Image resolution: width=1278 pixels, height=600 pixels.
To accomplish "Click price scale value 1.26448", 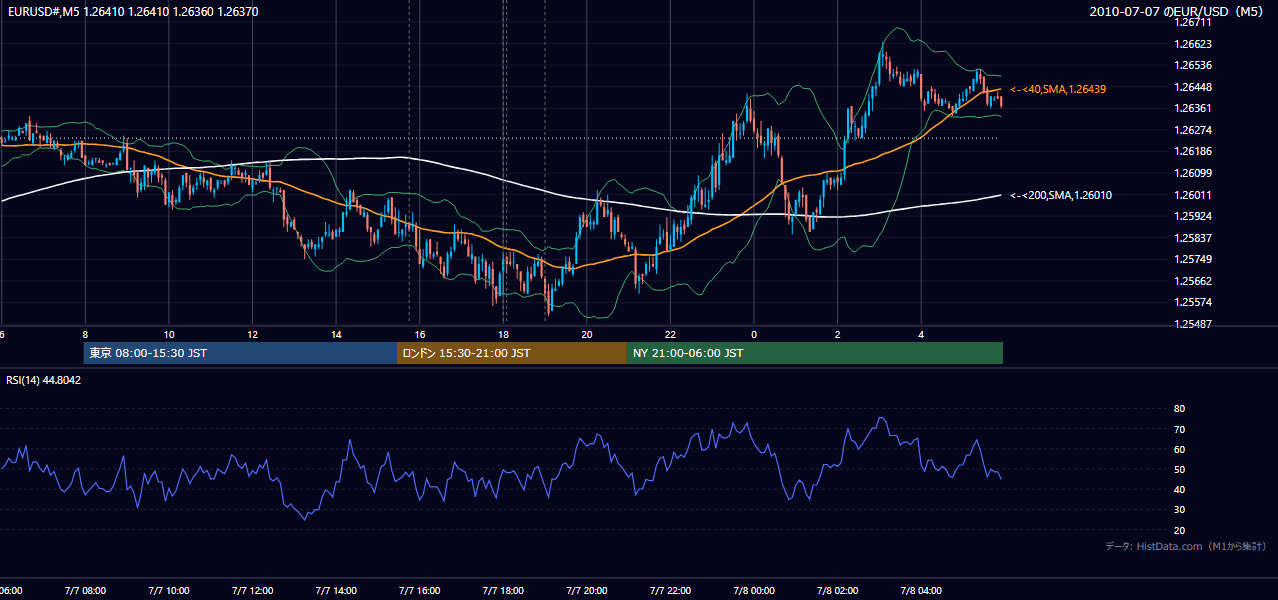I will point(1193,87).
